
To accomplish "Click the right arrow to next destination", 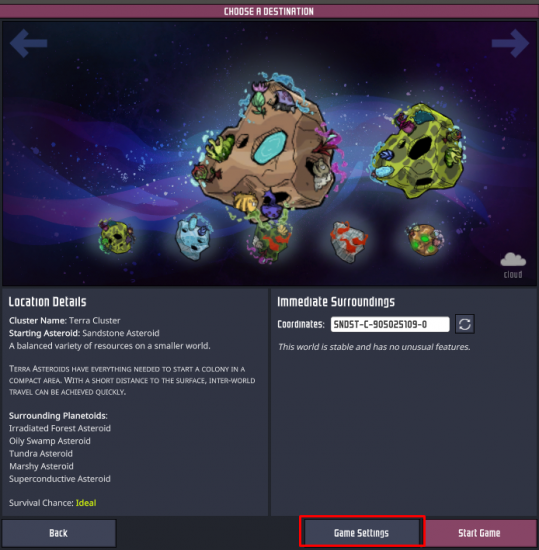I will click(510, 43).
